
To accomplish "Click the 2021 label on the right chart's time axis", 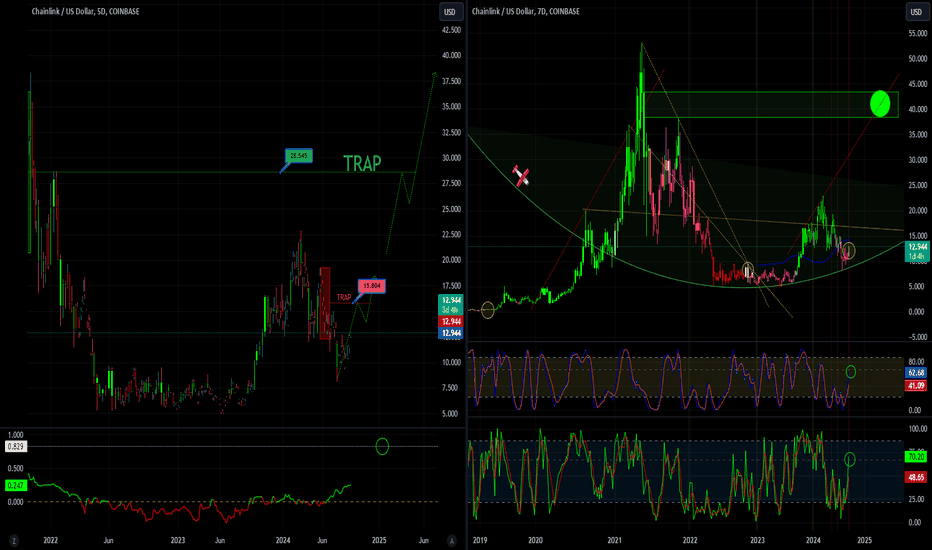I will (615, 540).
